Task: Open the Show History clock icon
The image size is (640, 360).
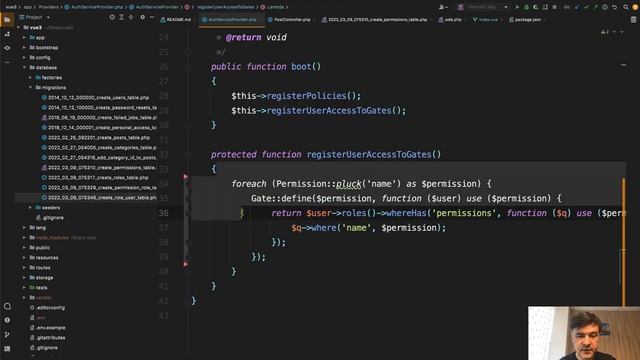Action: pos(605,7)
